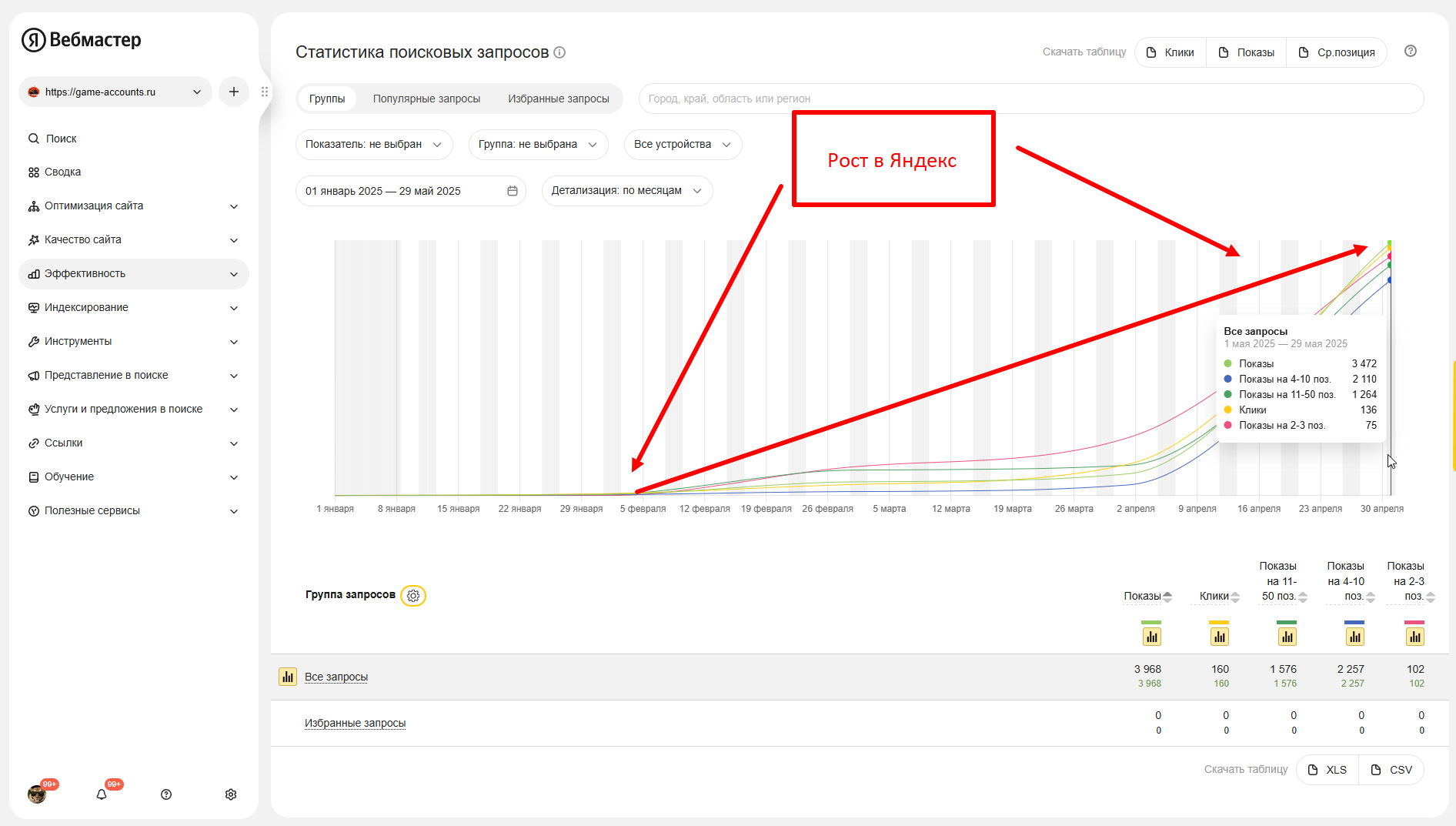Click the Индексирование icon
The width and height of the screenshot is (1456, 826).
click(34, 308)
